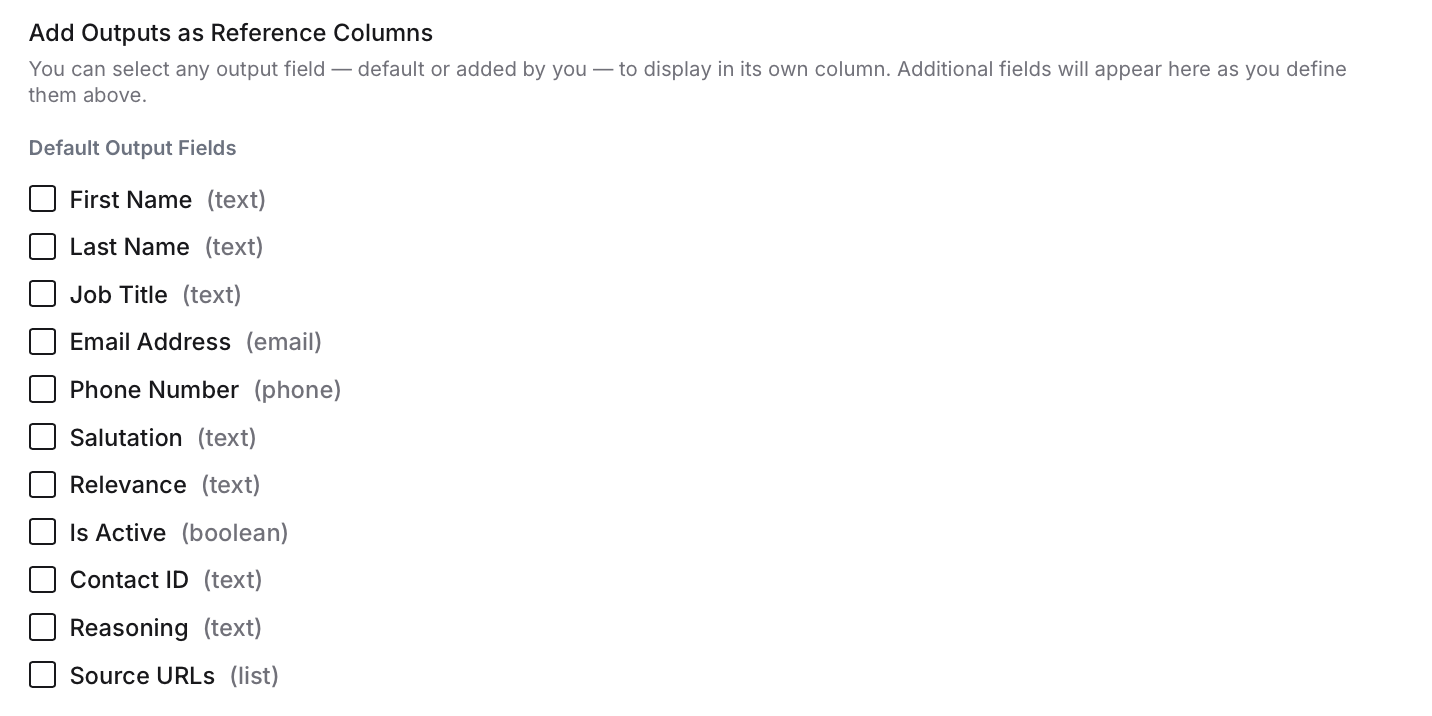The height and width of the screenshot is (716, 1432).
Task: Click the phone type indicator text
Action: coord(297,389)
